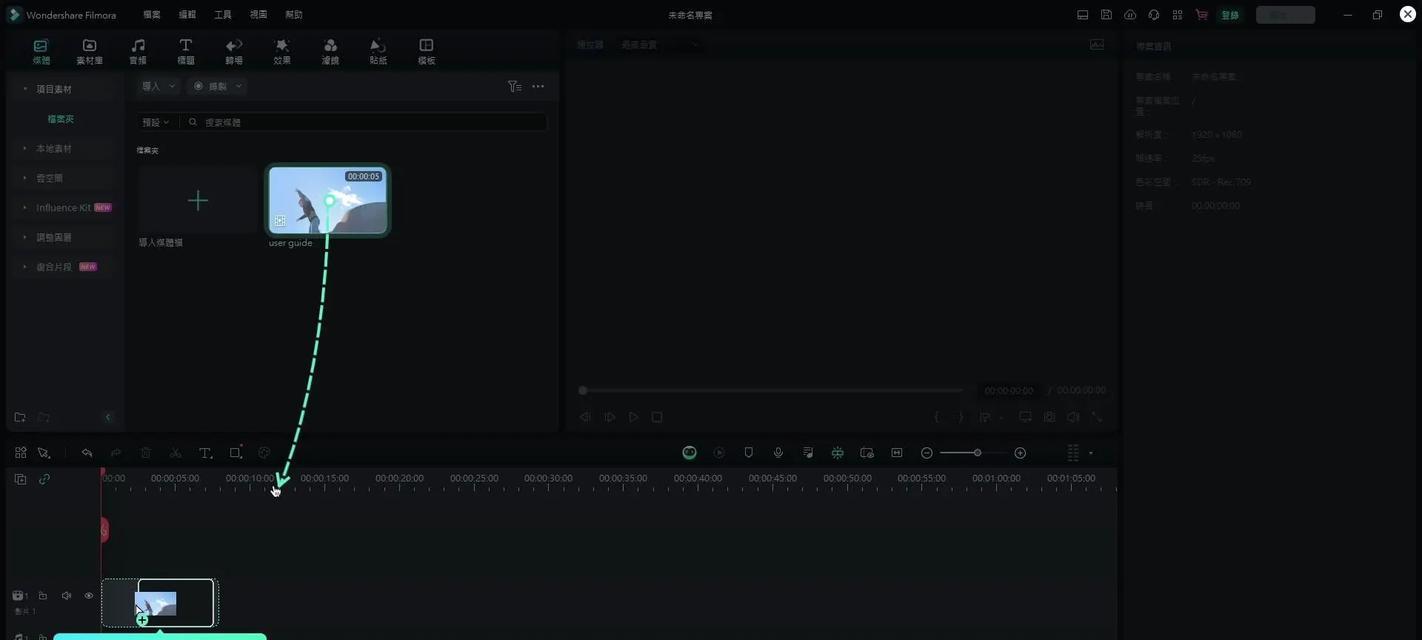Switch to the 音頻 audio tab
The image size is (1422, 640).
[138, 52]
